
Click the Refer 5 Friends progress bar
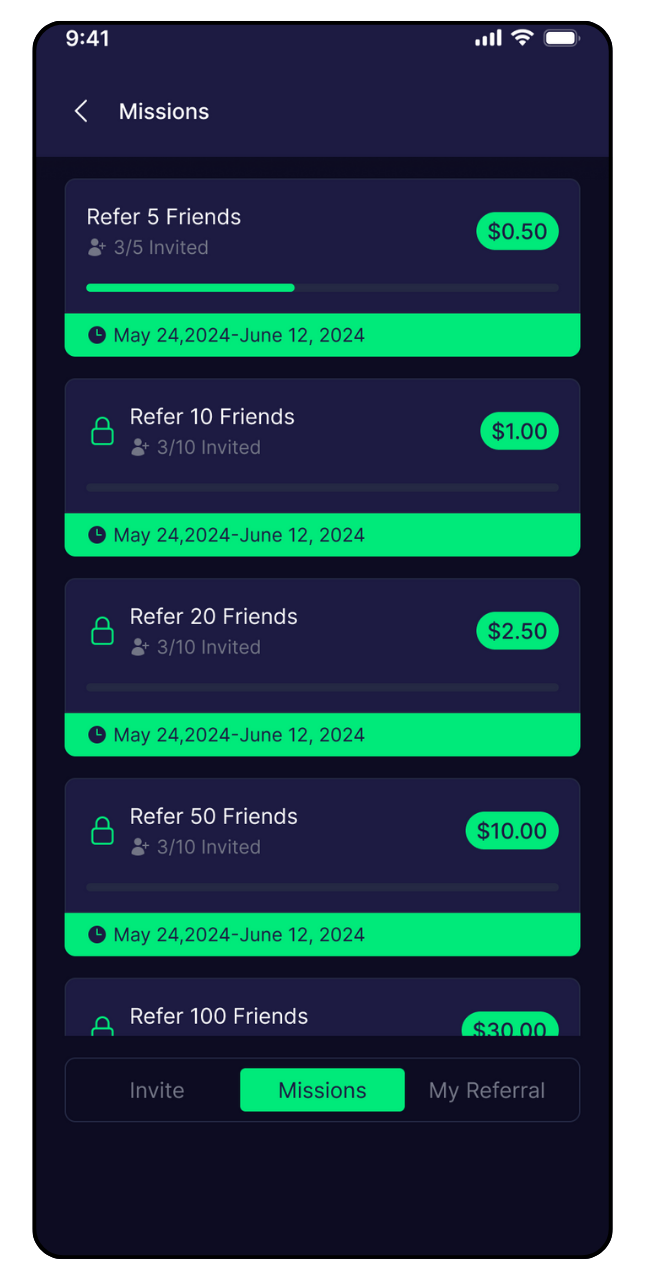pyautogui.click(x=322, y=288)
